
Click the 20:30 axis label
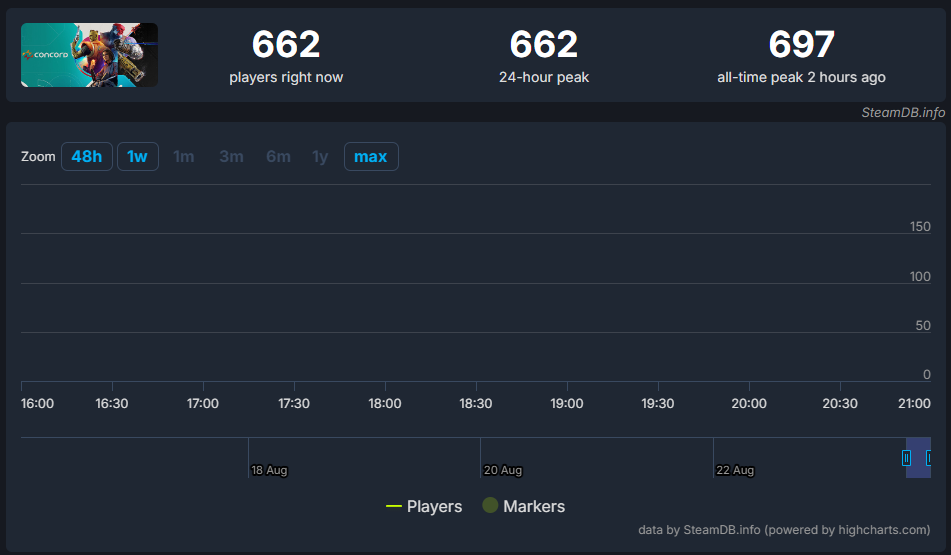(x=840, y=403)
